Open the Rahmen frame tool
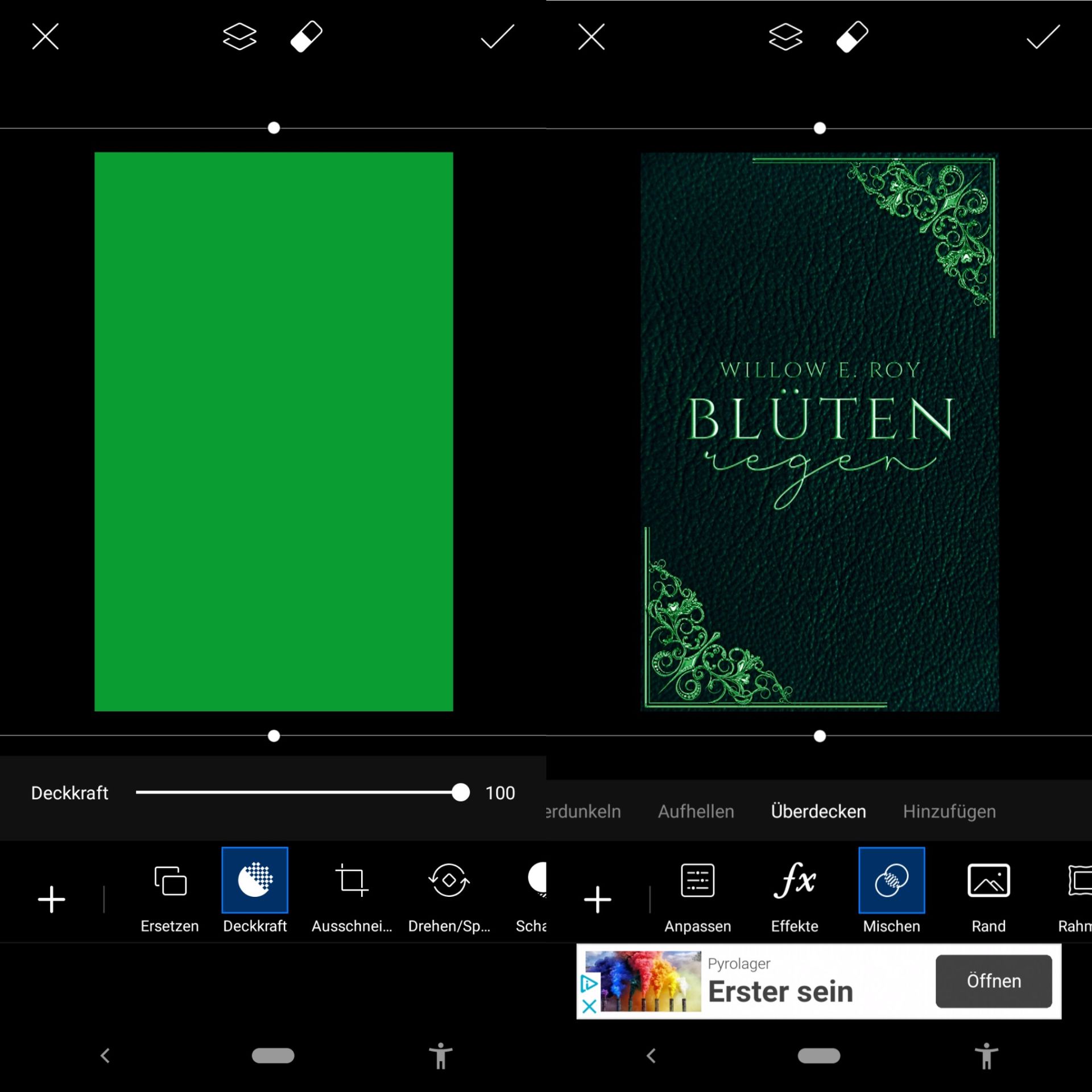 coord(1075,897)
